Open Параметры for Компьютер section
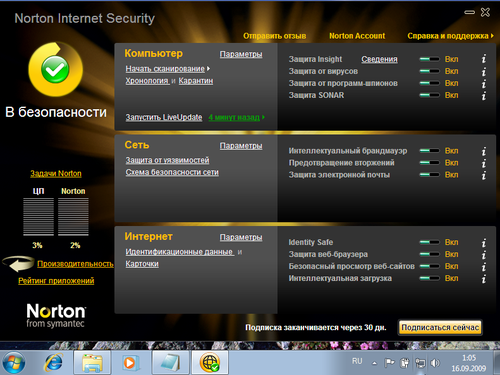Image resolution: width=500 pixels, height=375 pixels. tap(241, 54)
